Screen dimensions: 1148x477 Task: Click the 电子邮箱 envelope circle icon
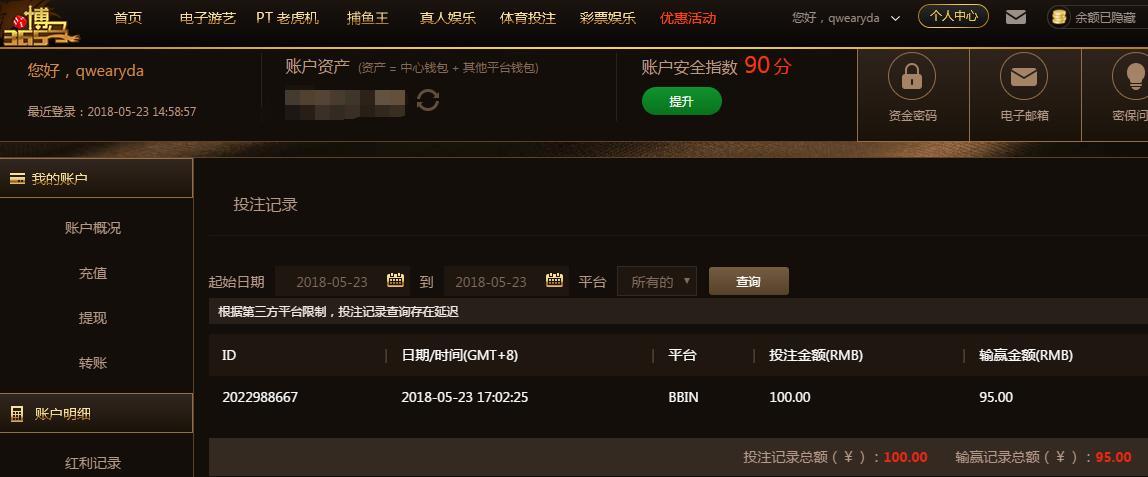[1024, 76]
